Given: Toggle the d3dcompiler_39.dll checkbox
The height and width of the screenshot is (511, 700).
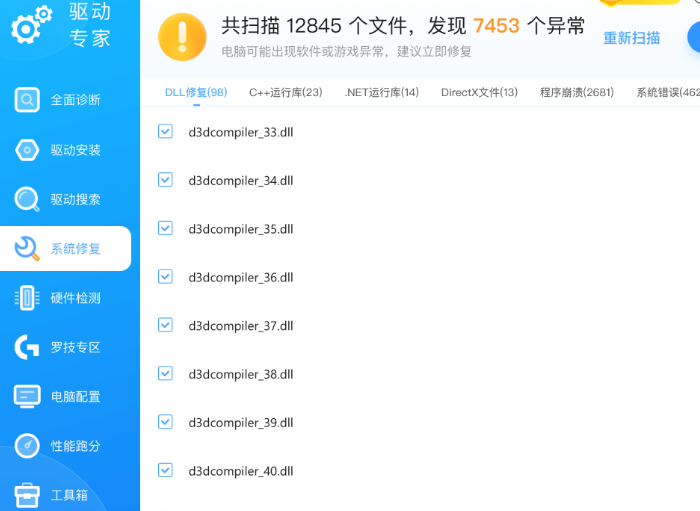Looking at the screenshot, I should (165, 422).
